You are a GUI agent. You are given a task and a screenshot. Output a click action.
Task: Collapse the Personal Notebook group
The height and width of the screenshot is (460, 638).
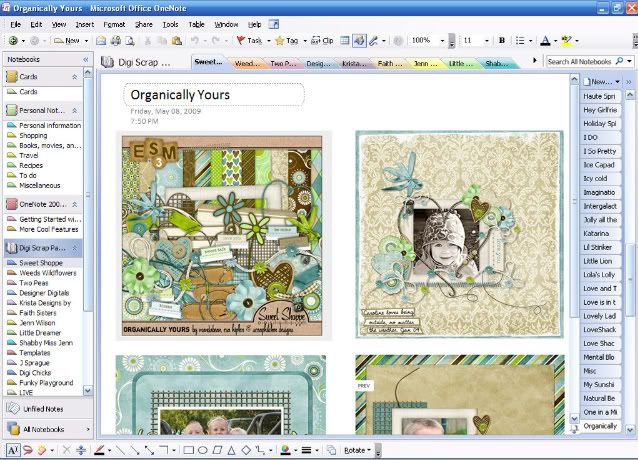point(74,110)
